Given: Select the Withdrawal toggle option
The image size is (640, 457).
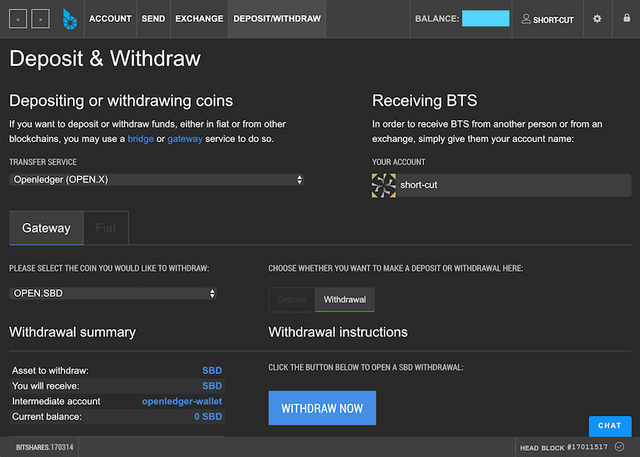Looking at the screenshot, I should tap(345, 299).
